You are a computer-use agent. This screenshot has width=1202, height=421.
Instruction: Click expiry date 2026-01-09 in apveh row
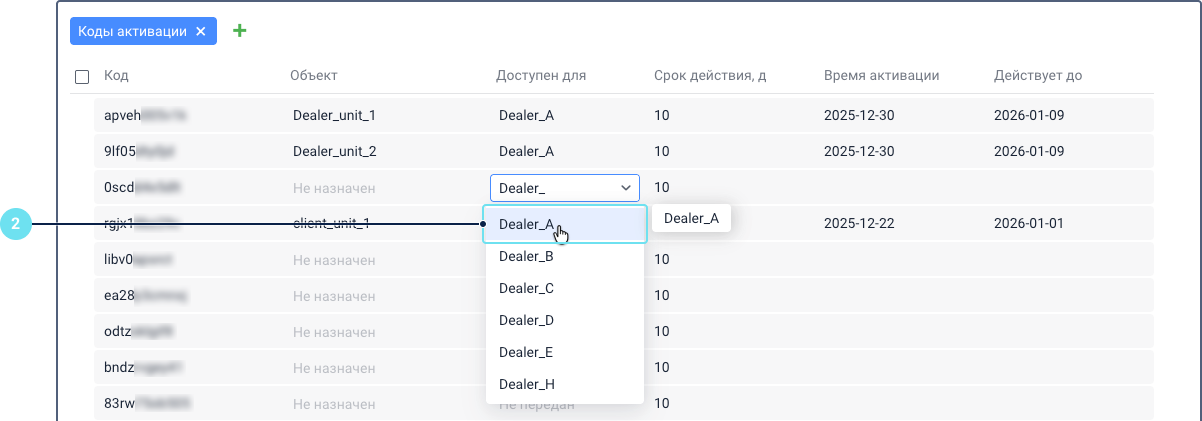pos(1029,115)
